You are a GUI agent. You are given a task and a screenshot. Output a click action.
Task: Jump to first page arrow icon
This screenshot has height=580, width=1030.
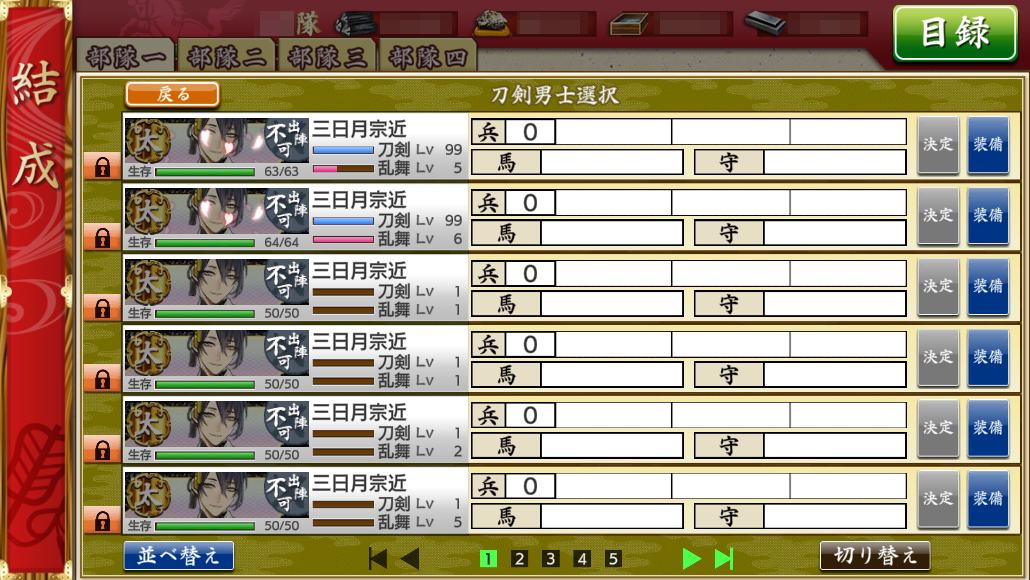pyautogui.click(x=378, y=559)
